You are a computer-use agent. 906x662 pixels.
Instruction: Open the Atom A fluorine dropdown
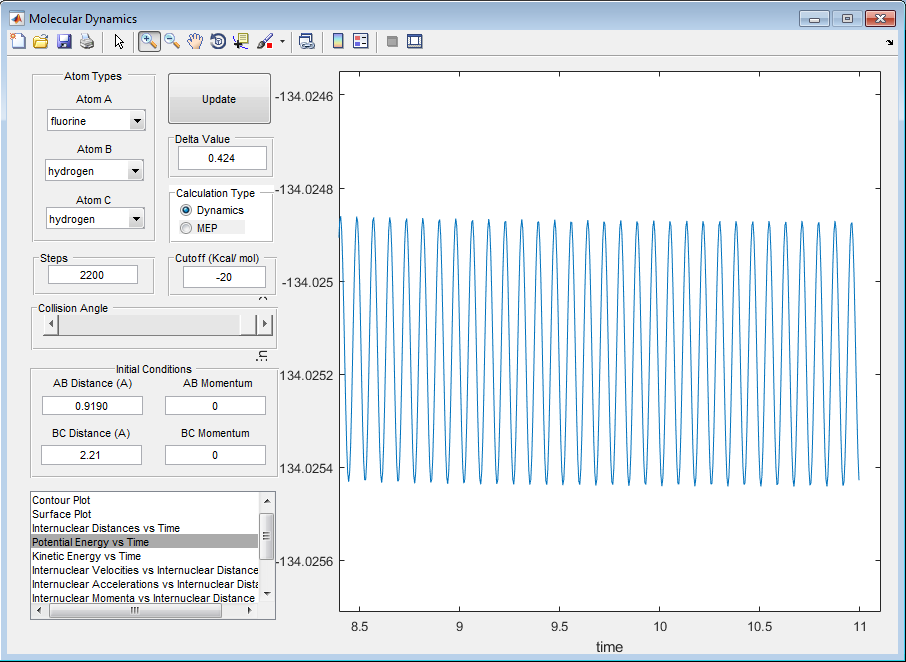[137, 121]
